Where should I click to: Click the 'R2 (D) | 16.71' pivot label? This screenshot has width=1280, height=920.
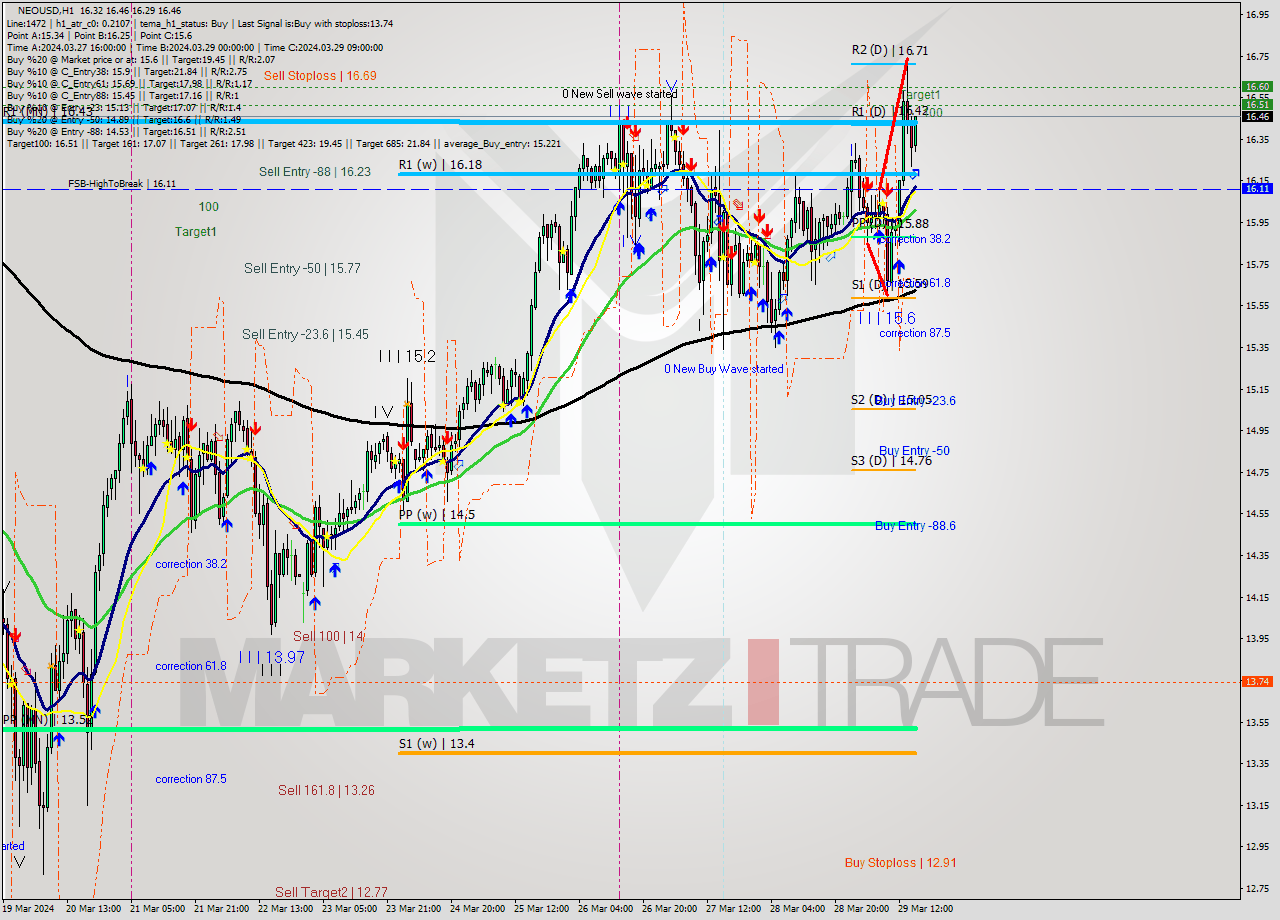tap(890, 50)
